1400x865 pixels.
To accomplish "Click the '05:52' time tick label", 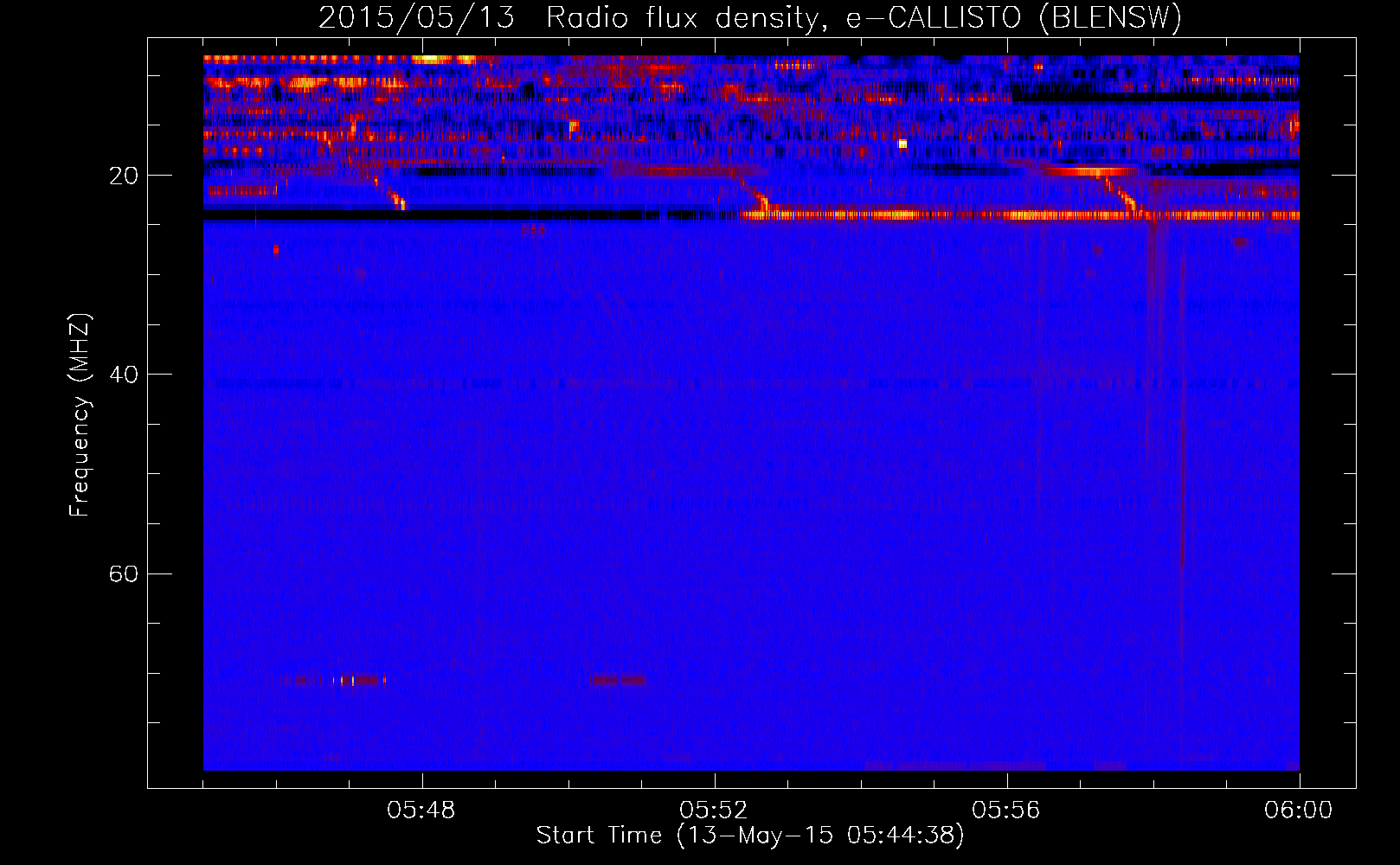I will (714, 811).
